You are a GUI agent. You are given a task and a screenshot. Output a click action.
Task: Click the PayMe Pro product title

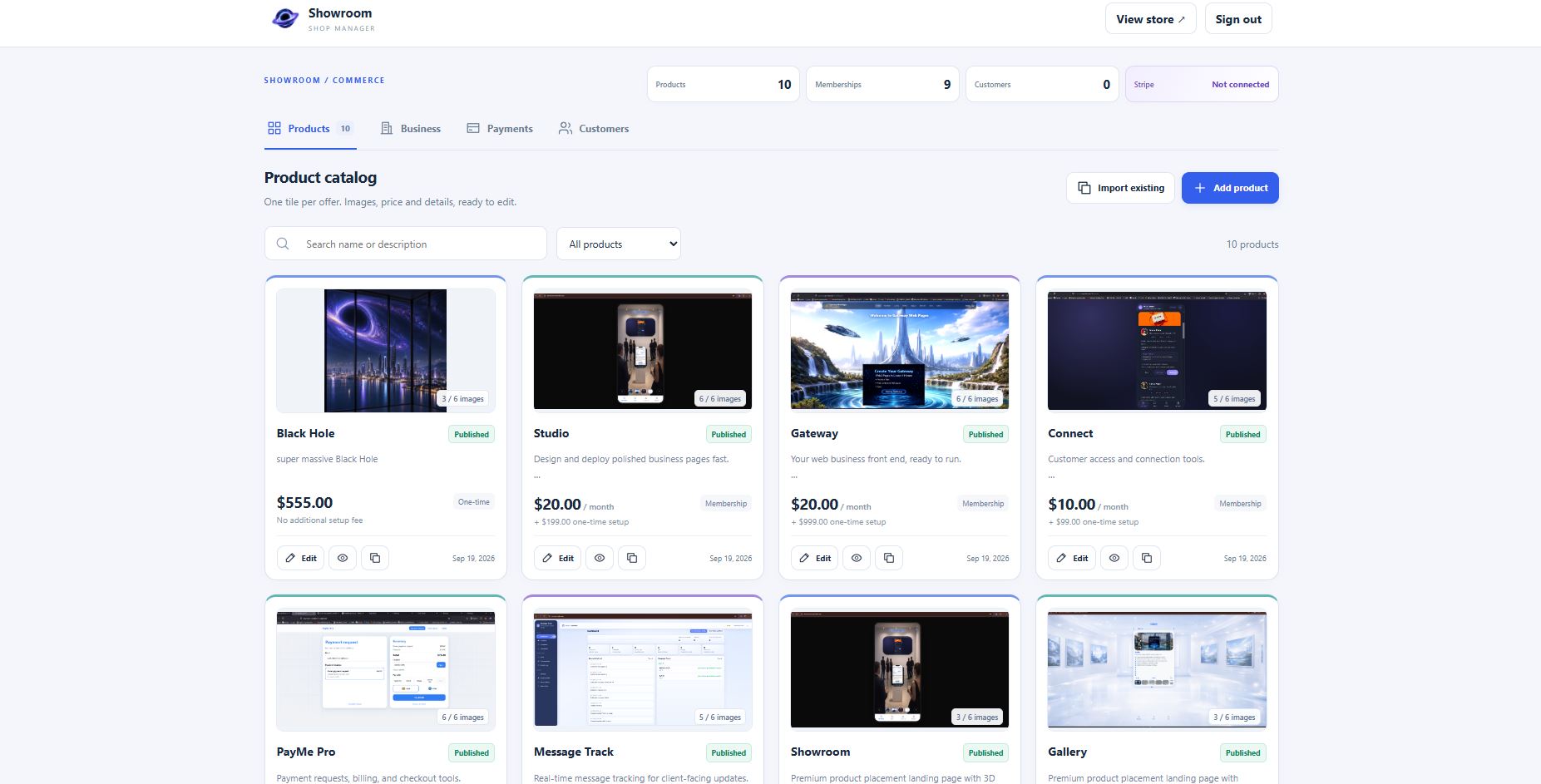pos(306,752)
